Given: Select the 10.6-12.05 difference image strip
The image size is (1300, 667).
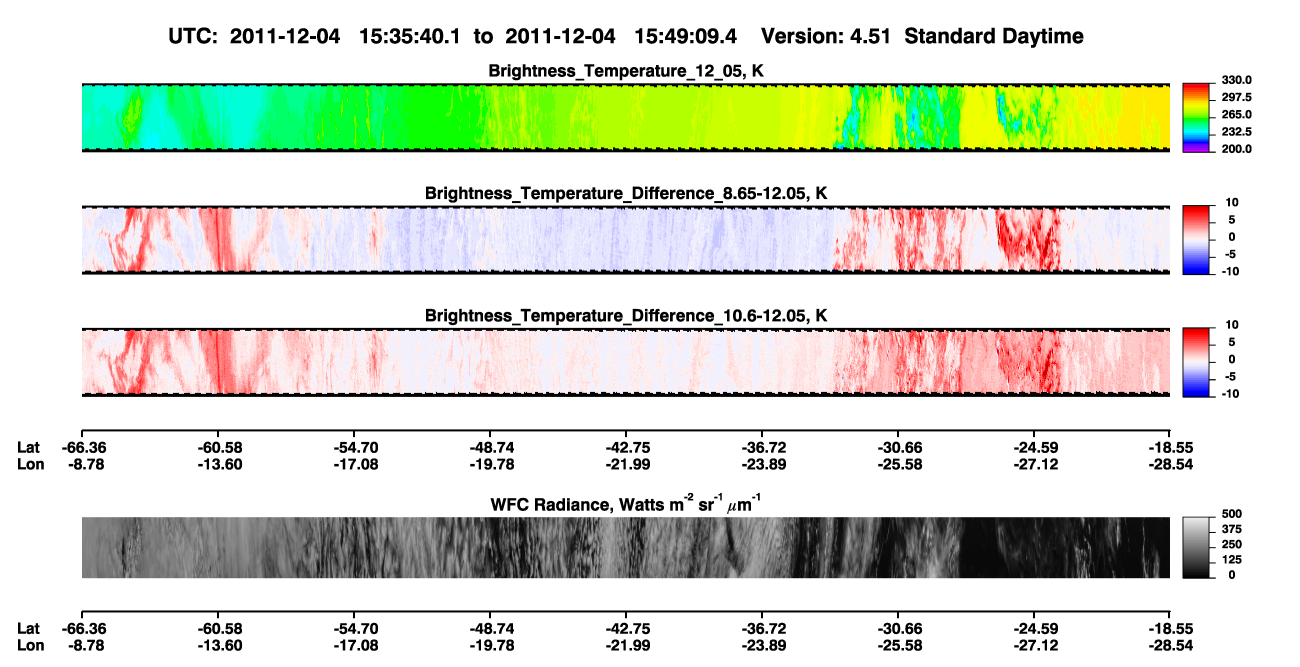Looking at the screenshot, I should click(626, 361).
